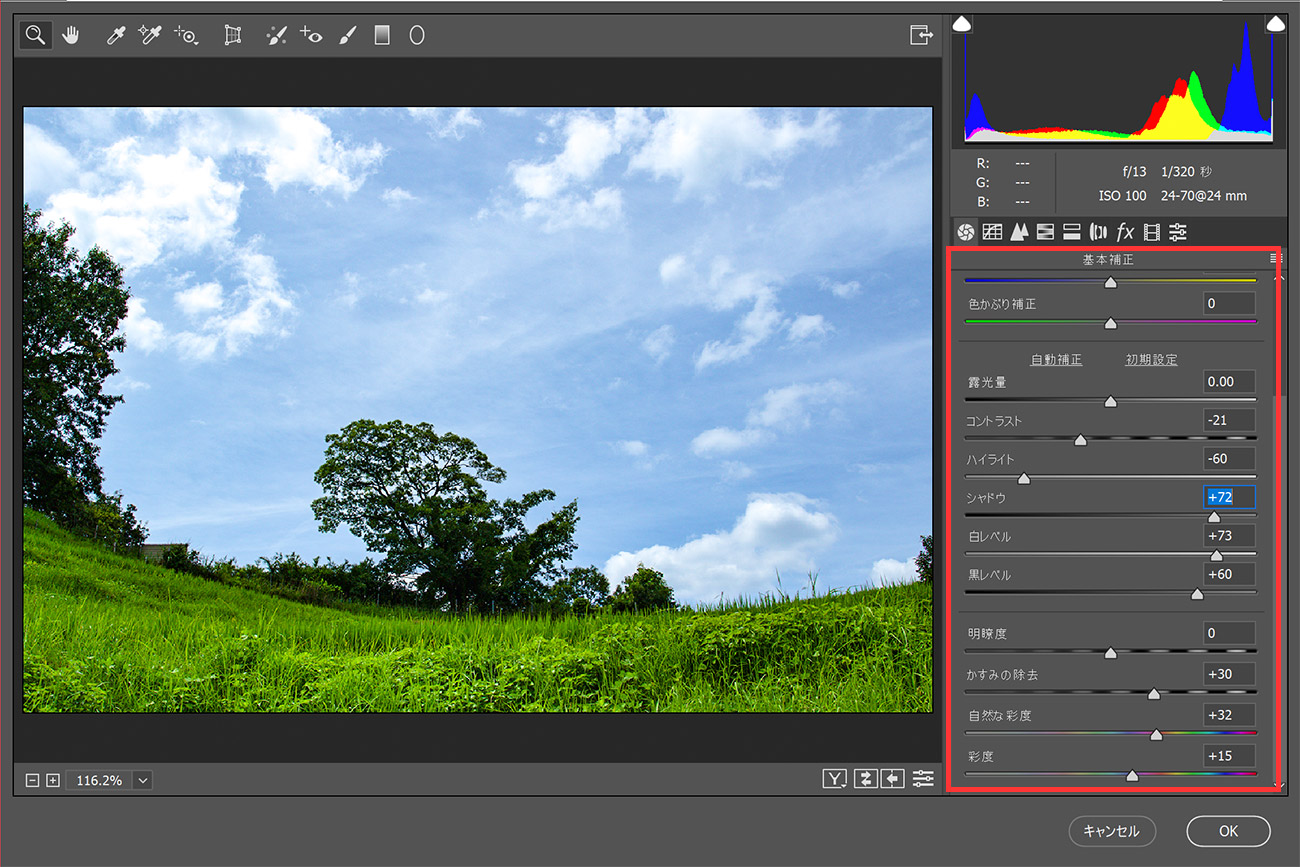Screen dimensions: 1300x867
Task: Click the 自然な彩度 slider handle
Action: [1156, 734]
